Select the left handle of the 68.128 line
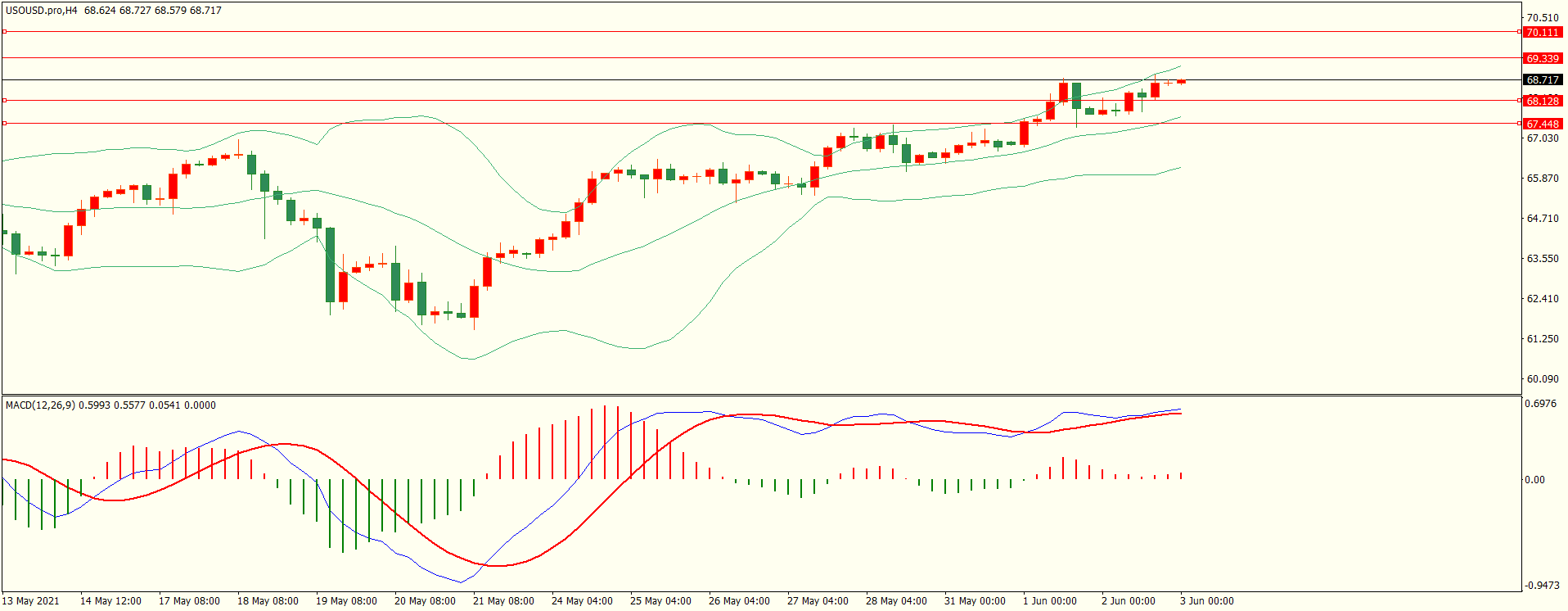 pyautogui.click(x=4, y=100)
